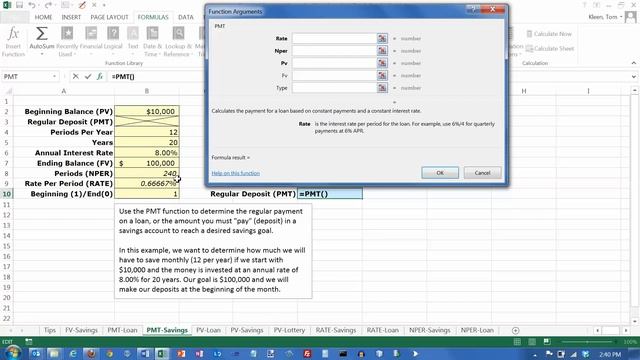This screenshot has width=640, height=360.
Task: Customize Quick Access Toolbar dropdown
Action: click(104, 5)
